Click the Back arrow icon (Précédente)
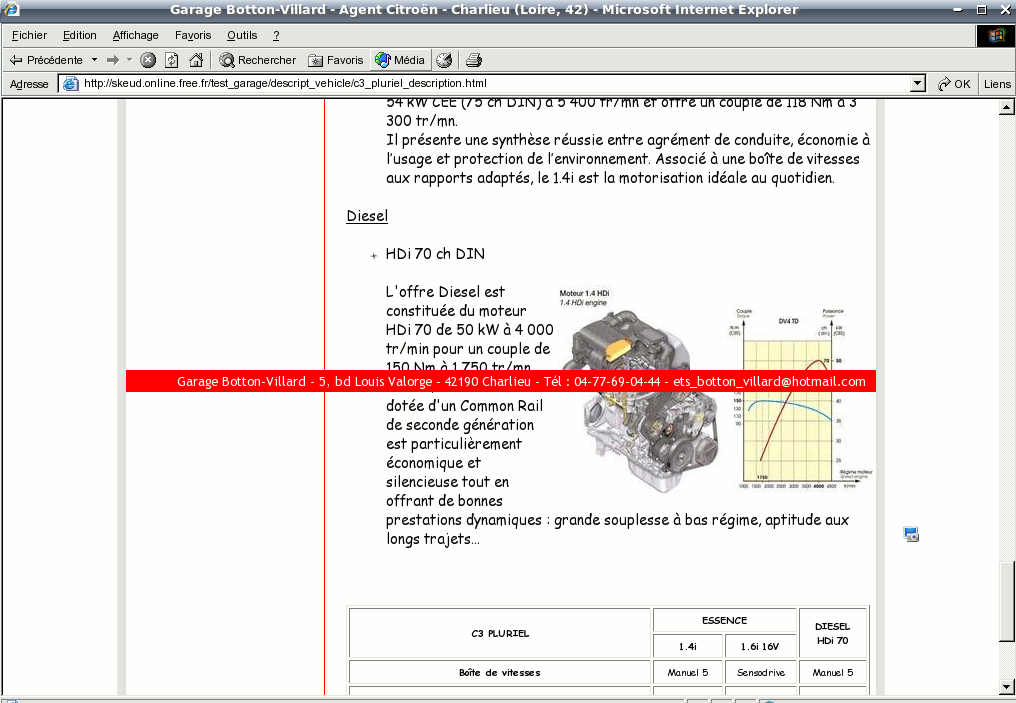 tap(16, 60)
